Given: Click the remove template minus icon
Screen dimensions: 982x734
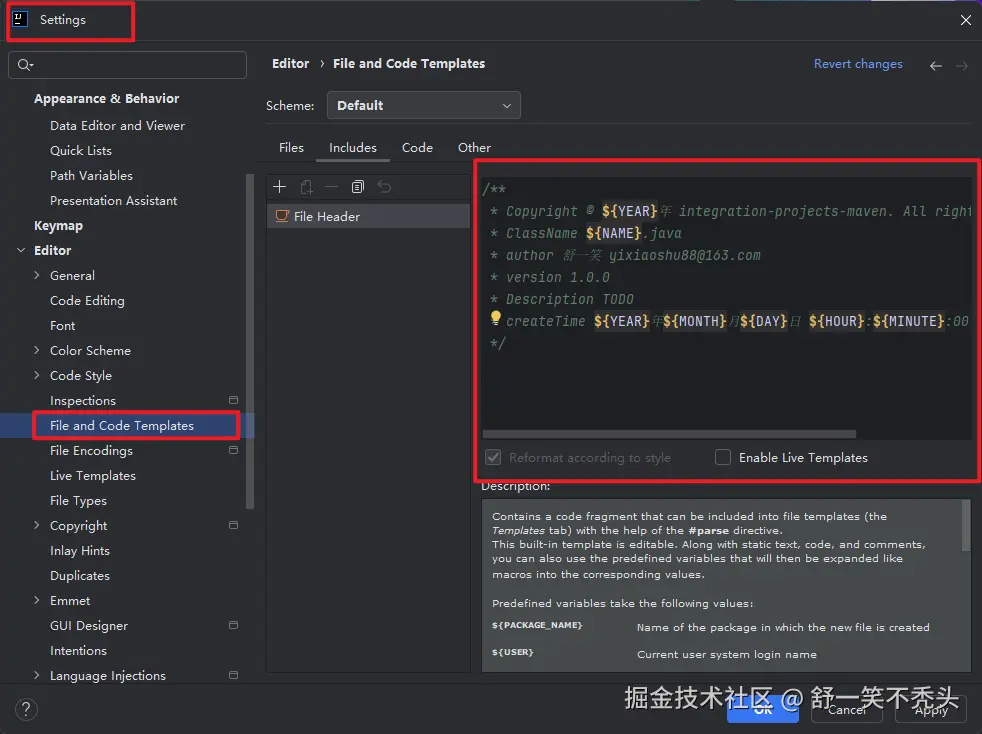Looking at the screenshot, I should pyautogui.click(x=331, y=187).
